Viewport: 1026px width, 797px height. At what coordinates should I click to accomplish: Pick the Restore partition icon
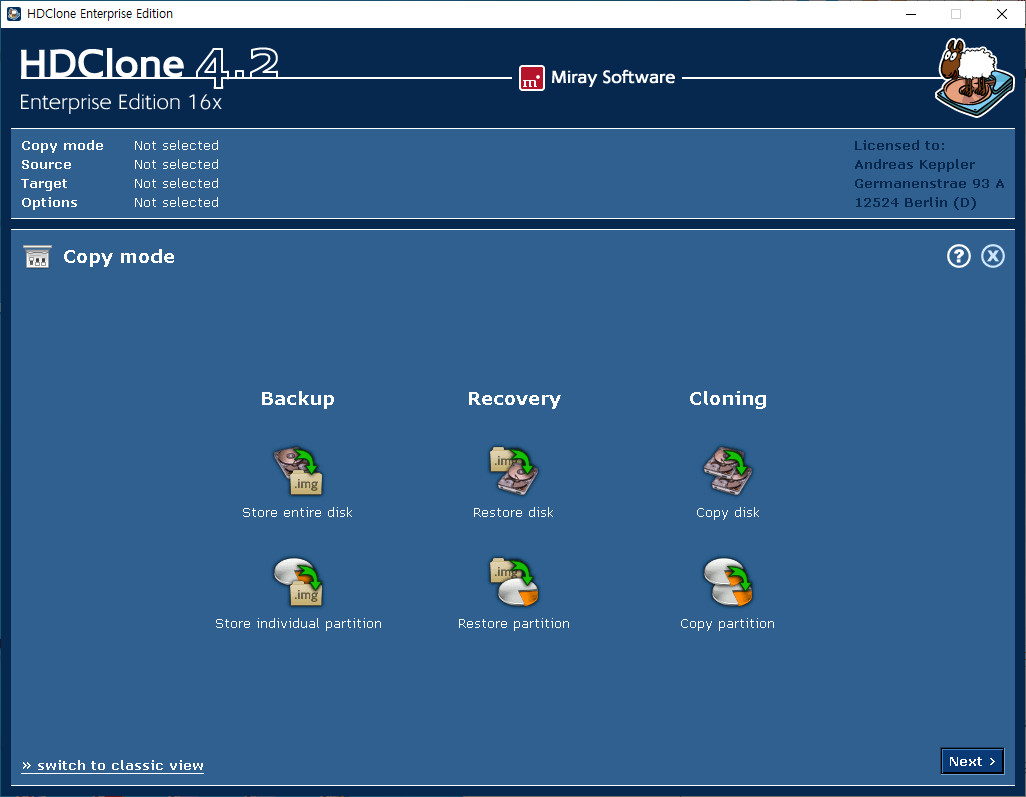point(514,582)
